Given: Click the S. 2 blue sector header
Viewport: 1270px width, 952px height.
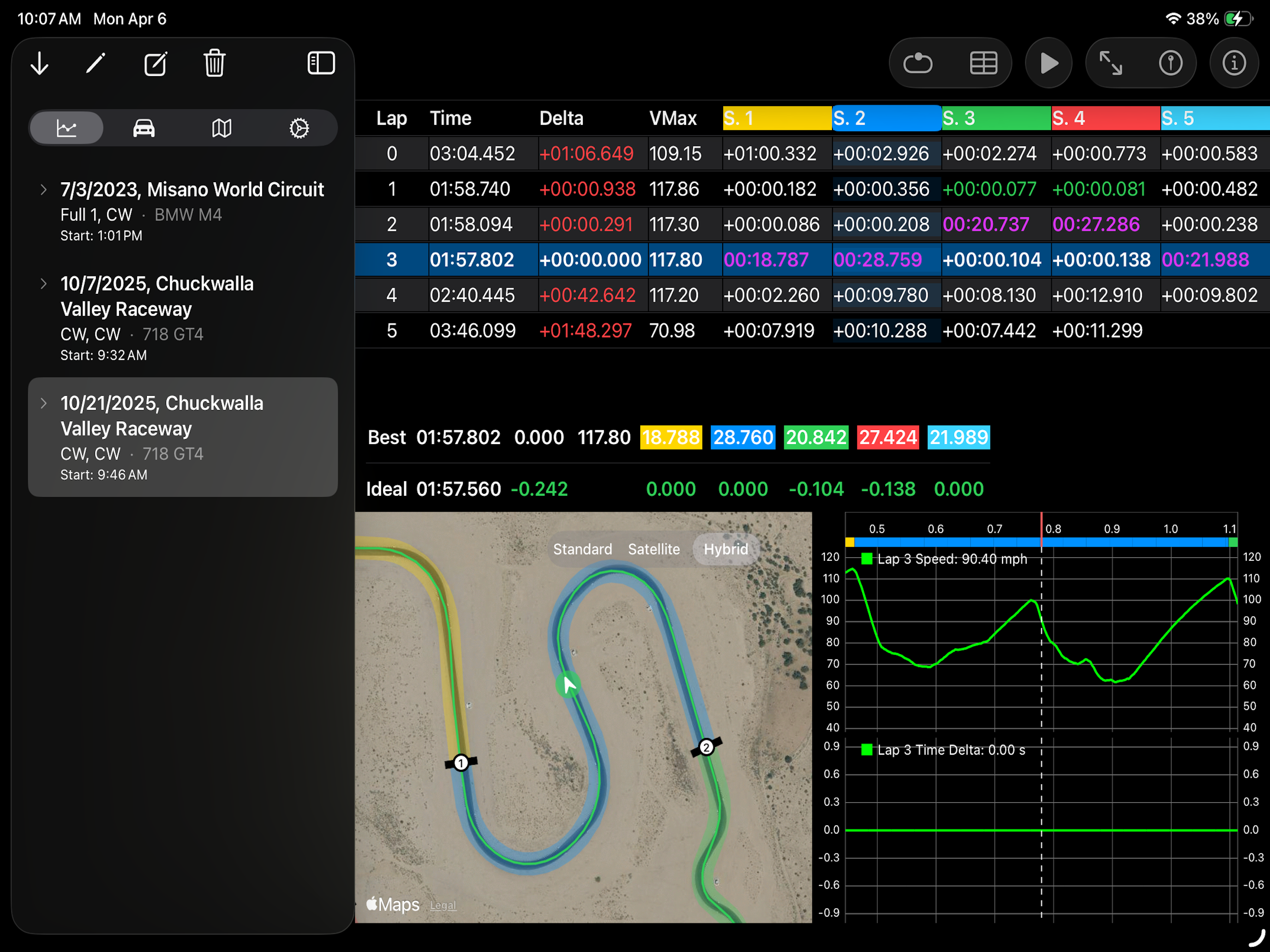Looking at the screenshot, I should pos(887,118).
